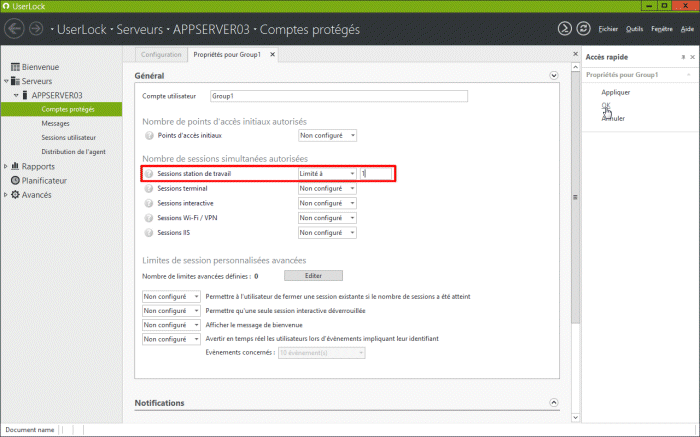Open the Outils menu
The height and width of the screenshot is (437, 700).
tap(634, 29)
